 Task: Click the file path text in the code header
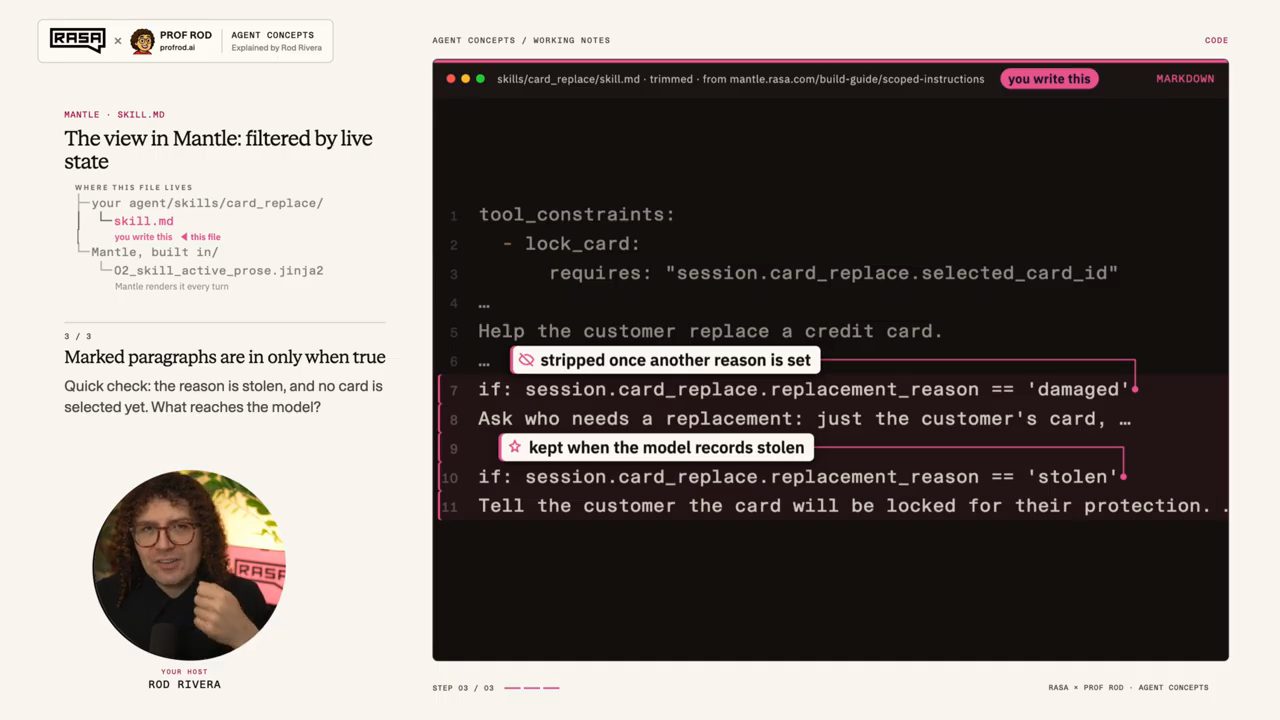740,79
